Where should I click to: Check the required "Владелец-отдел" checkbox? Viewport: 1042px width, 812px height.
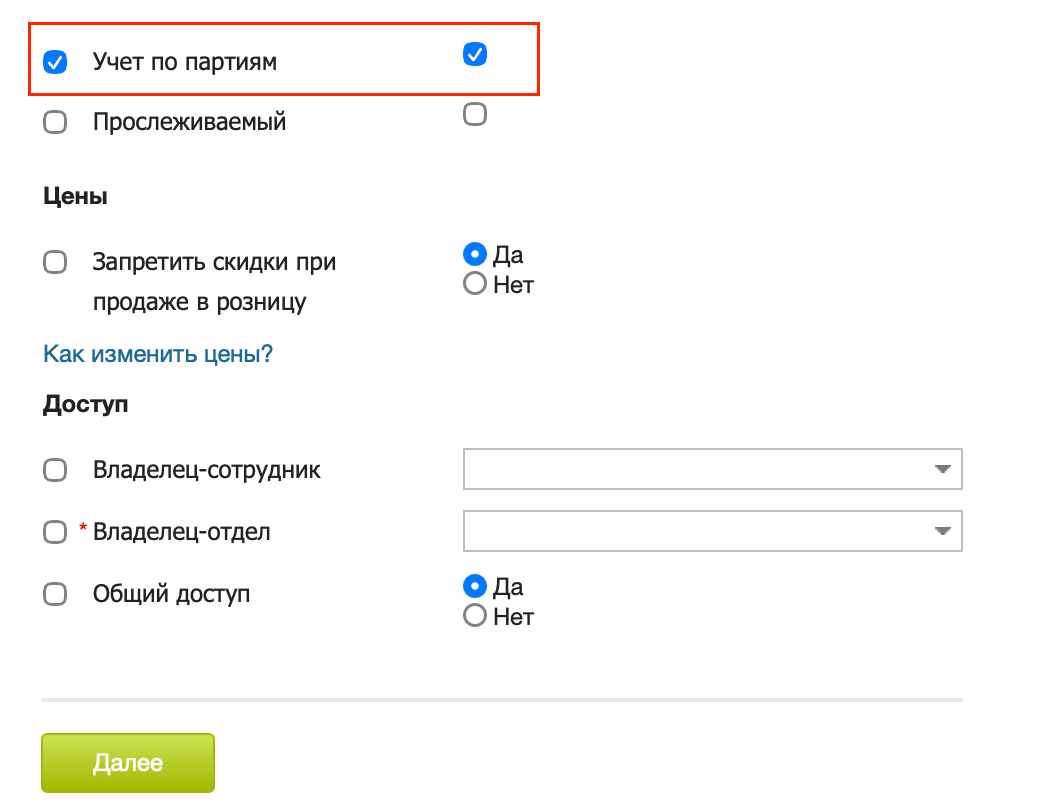click(55, 531)
